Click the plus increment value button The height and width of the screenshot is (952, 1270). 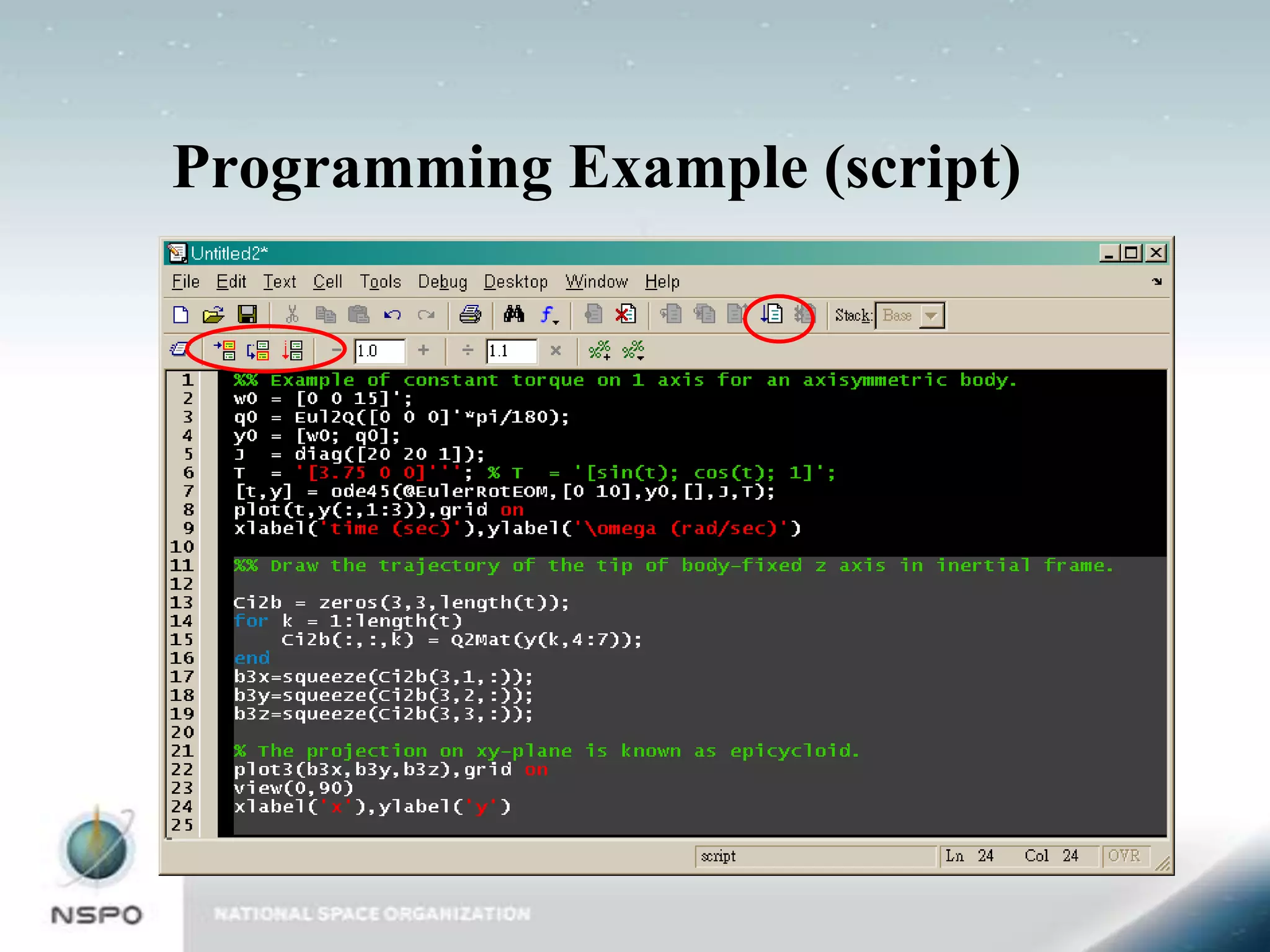pyautogui.click(x=424, y=351)
